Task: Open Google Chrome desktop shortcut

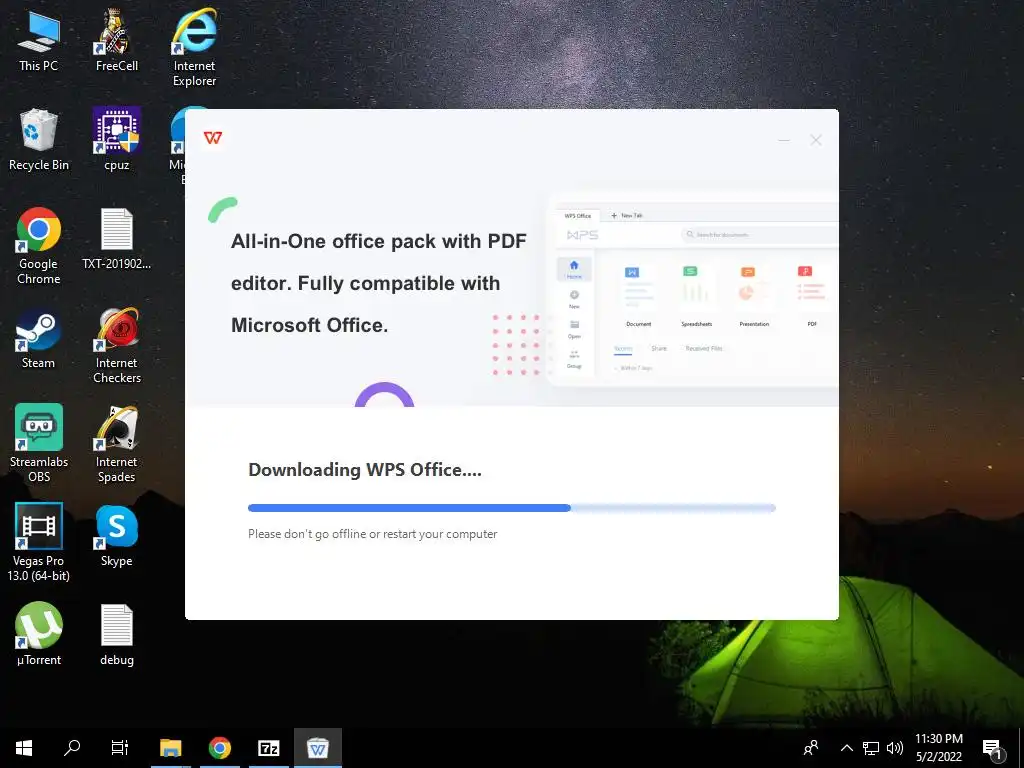Action: click(x=39, y=246)
